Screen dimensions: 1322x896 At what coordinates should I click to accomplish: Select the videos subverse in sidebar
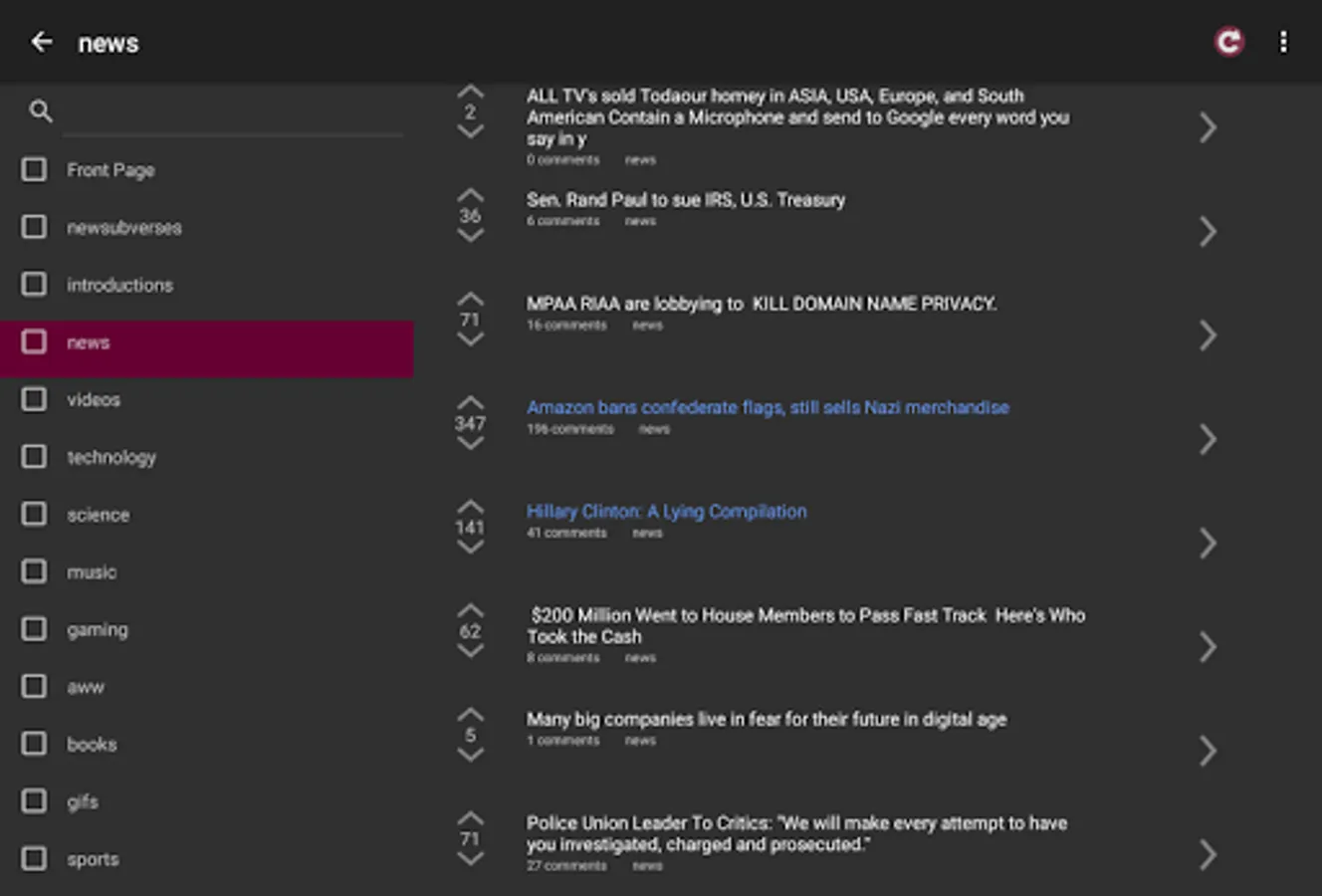pyautogui.click(x=94, y=400)
